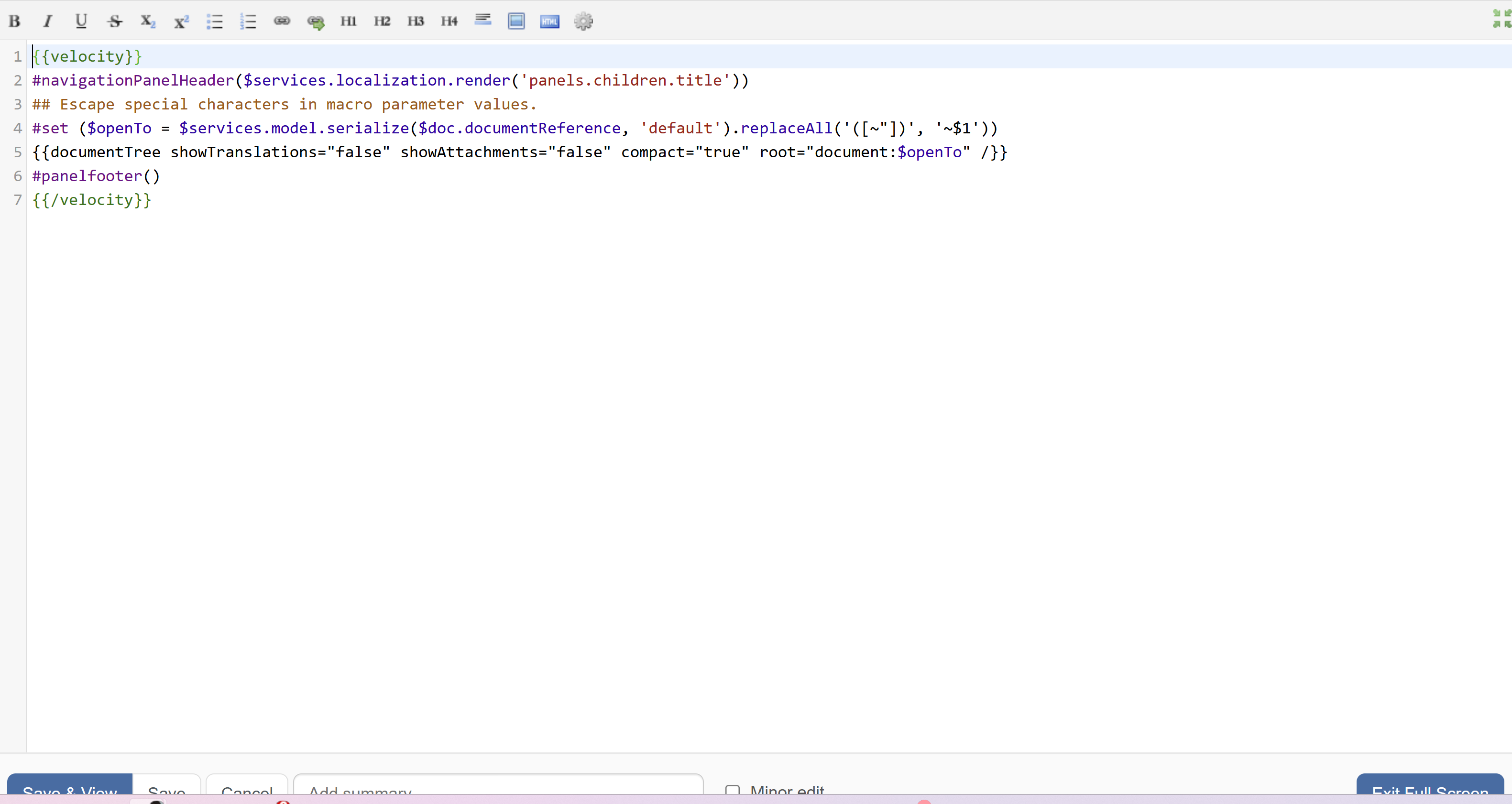This screenshot has height=804, width=1512.
Task: Insert the HTML macro block
Action: [550, 22]
